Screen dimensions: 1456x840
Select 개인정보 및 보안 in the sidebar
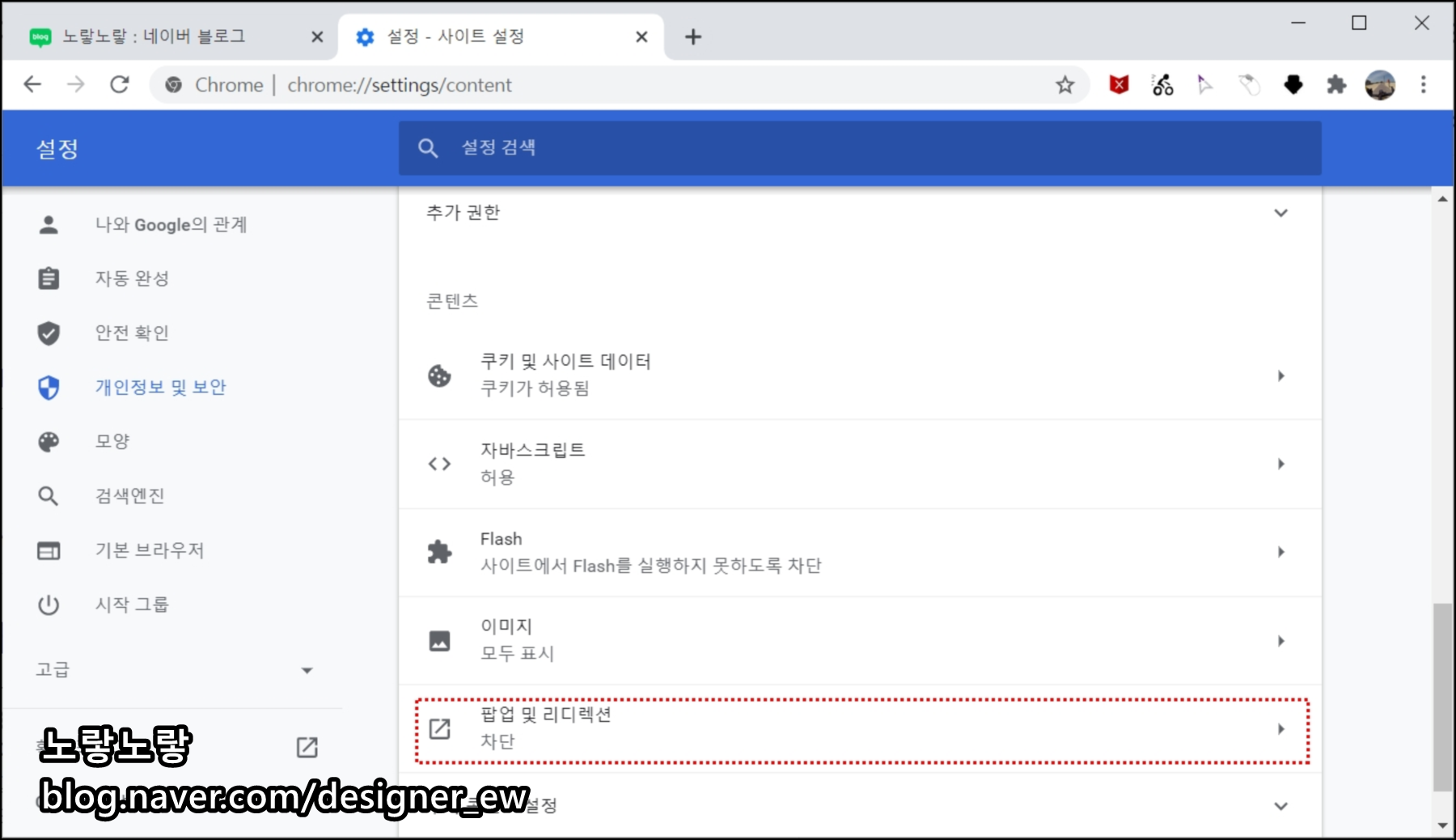point(160,387)
